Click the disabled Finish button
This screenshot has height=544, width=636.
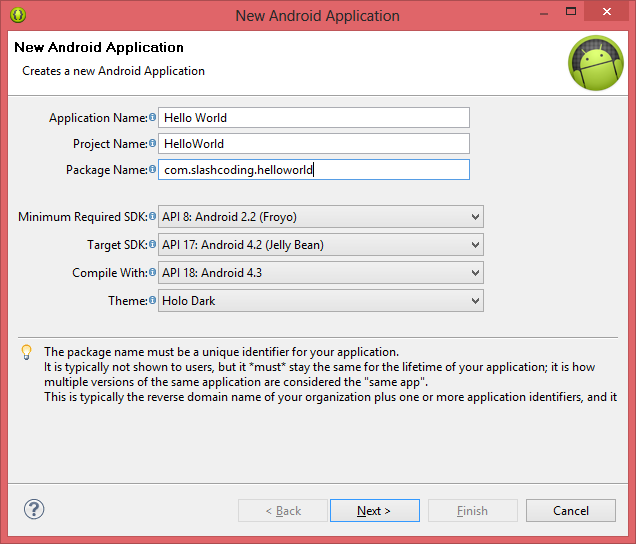[473, 510]
